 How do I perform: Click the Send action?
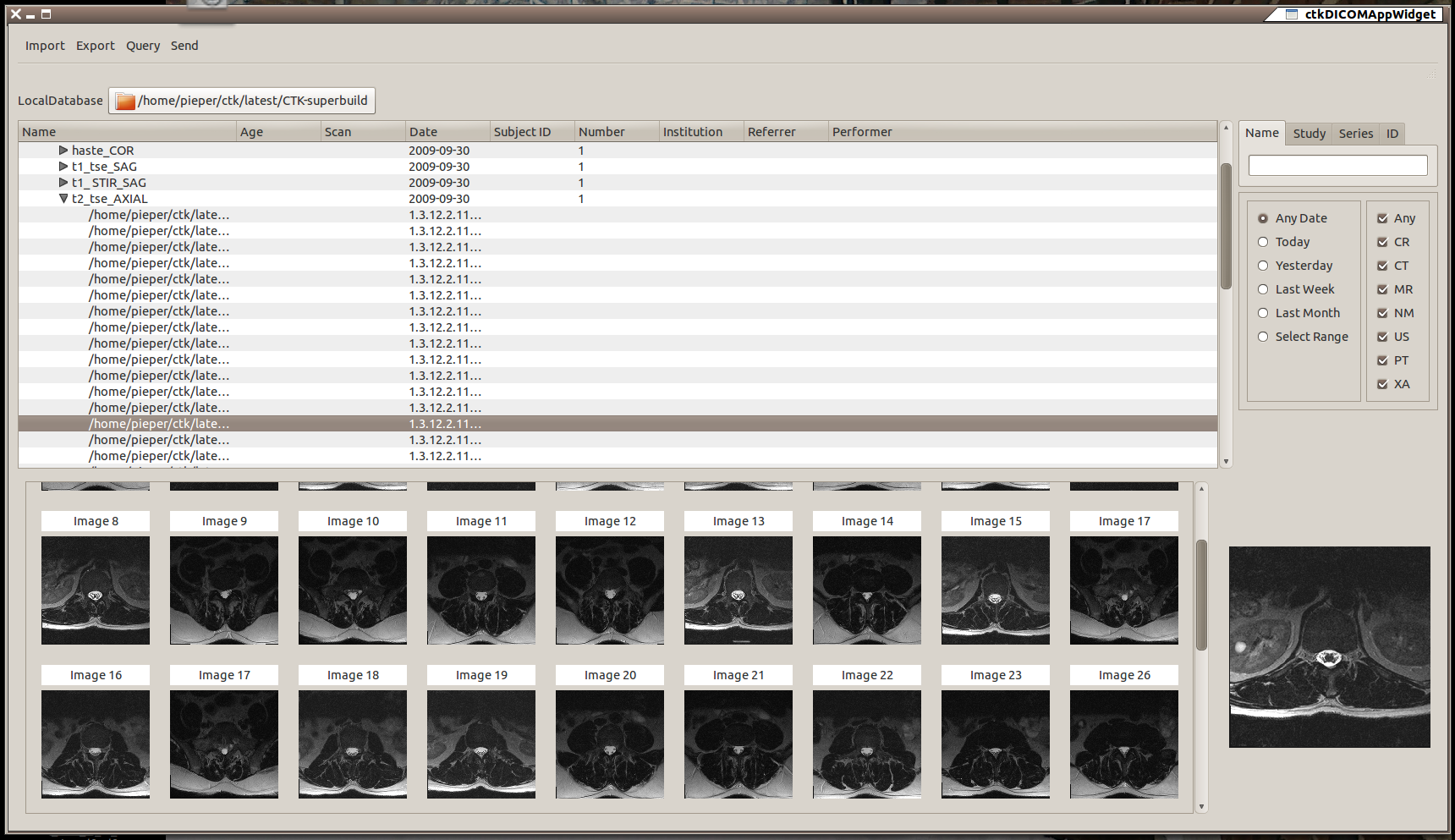[184, 46]
